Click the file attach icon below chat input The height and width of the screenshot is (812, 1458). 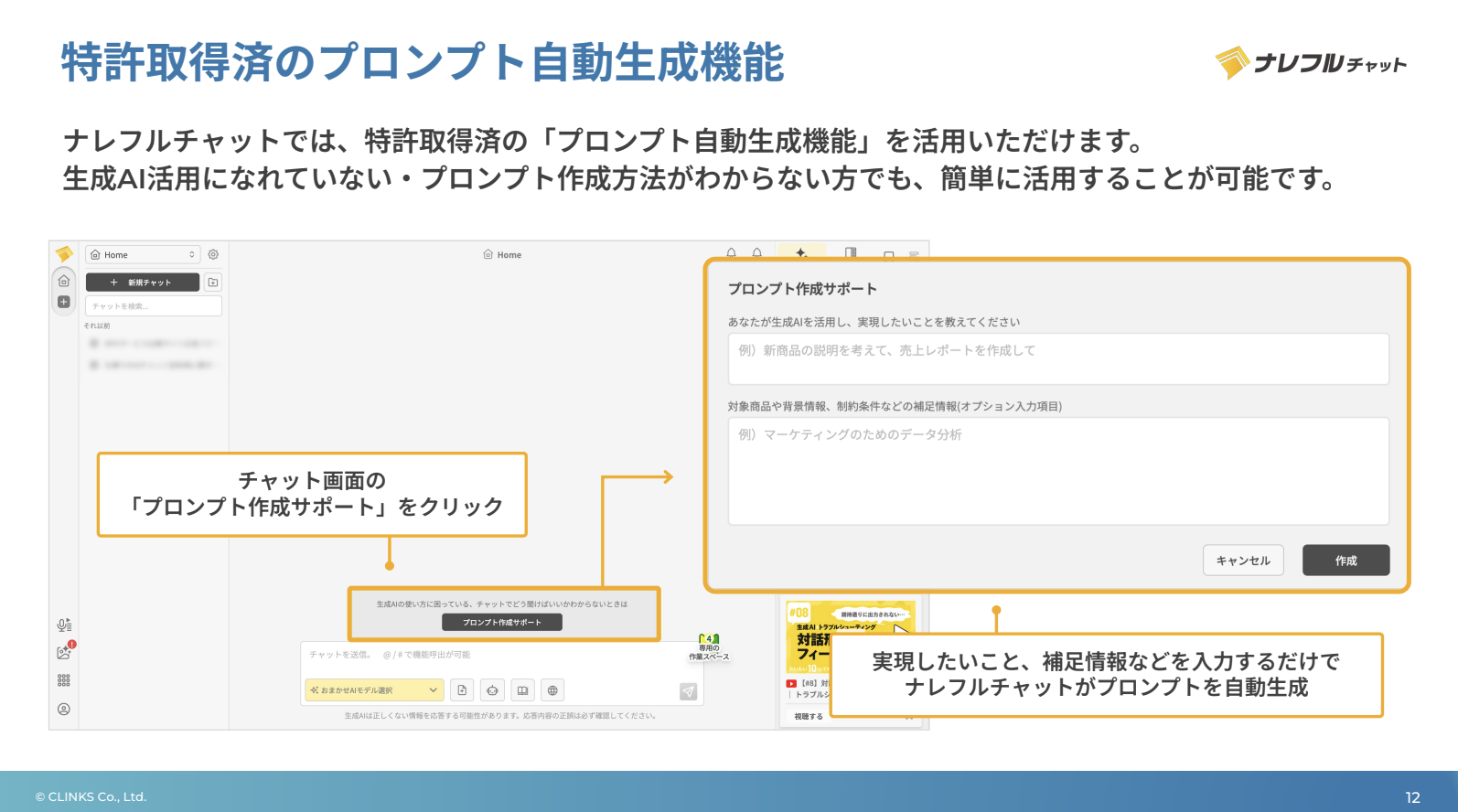coord(462,690)
